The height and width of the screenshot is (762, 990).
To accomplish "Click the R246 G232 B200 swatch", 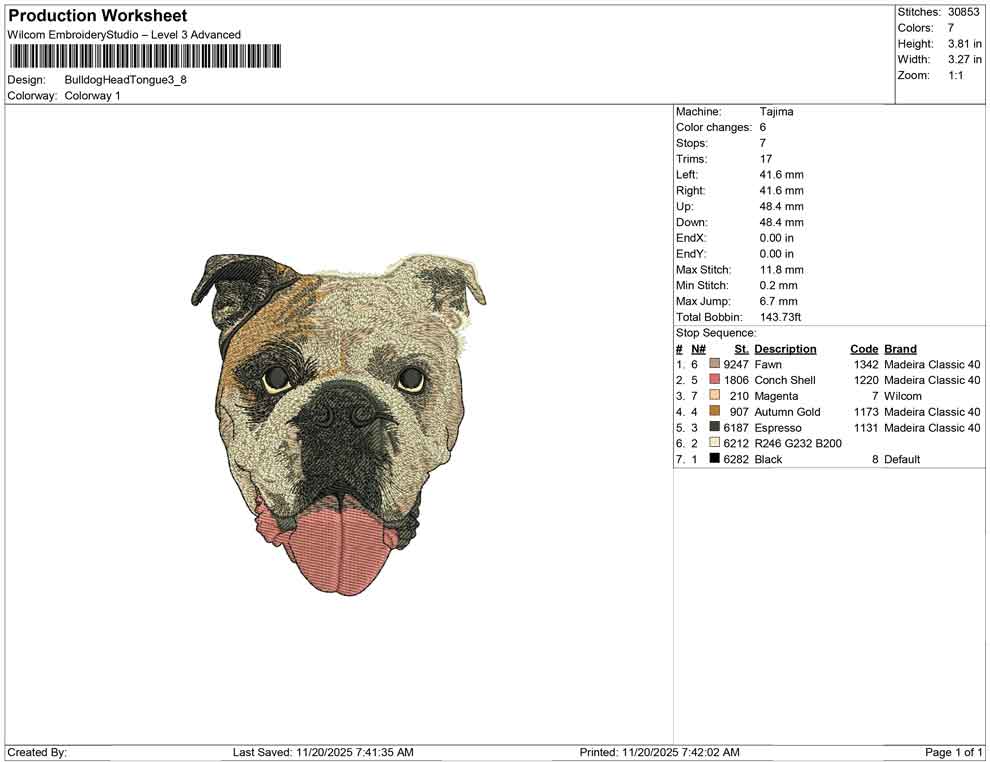I will (713, 443).
